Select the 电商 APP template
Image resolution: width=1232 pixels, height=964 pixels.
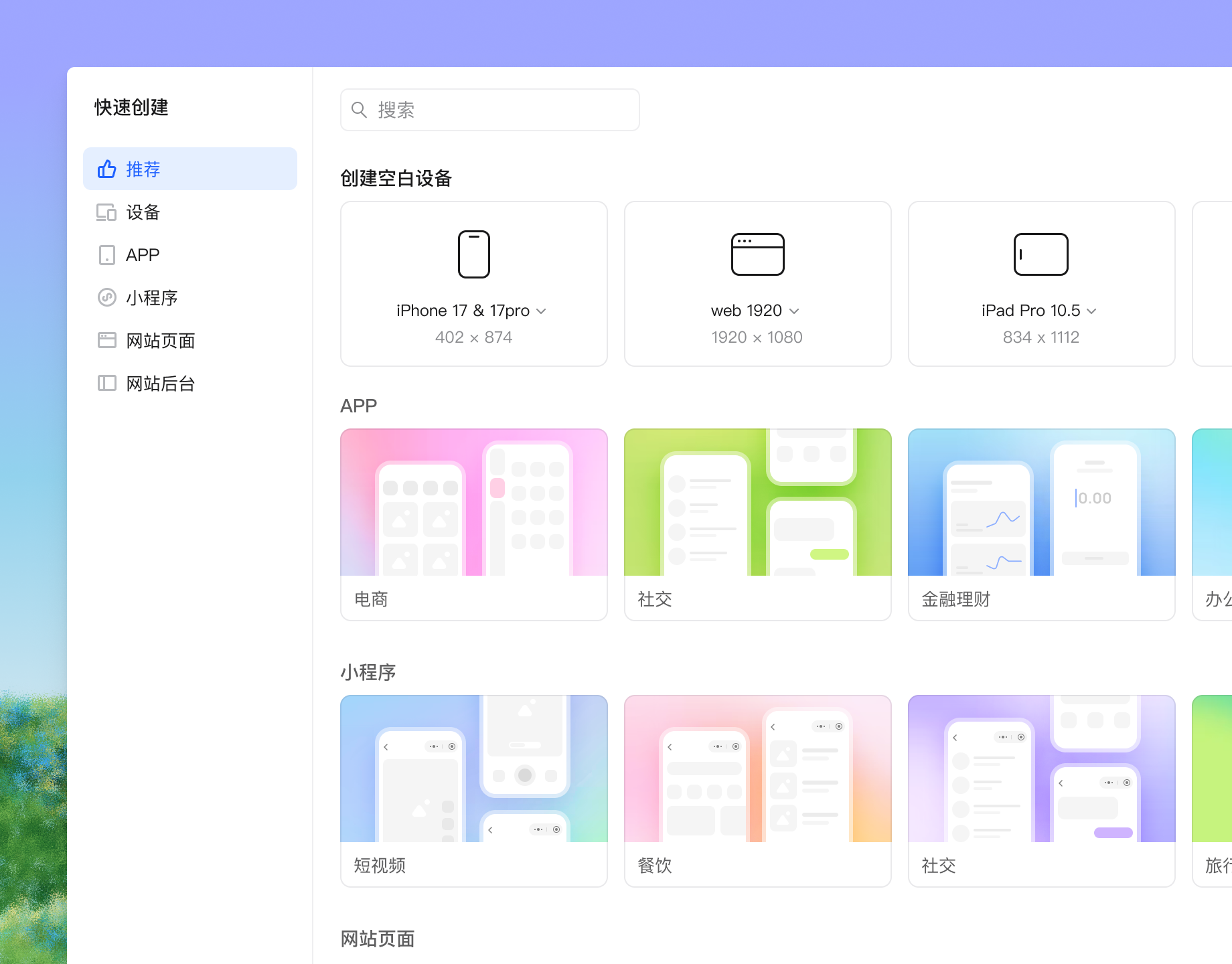click(474, 523)
